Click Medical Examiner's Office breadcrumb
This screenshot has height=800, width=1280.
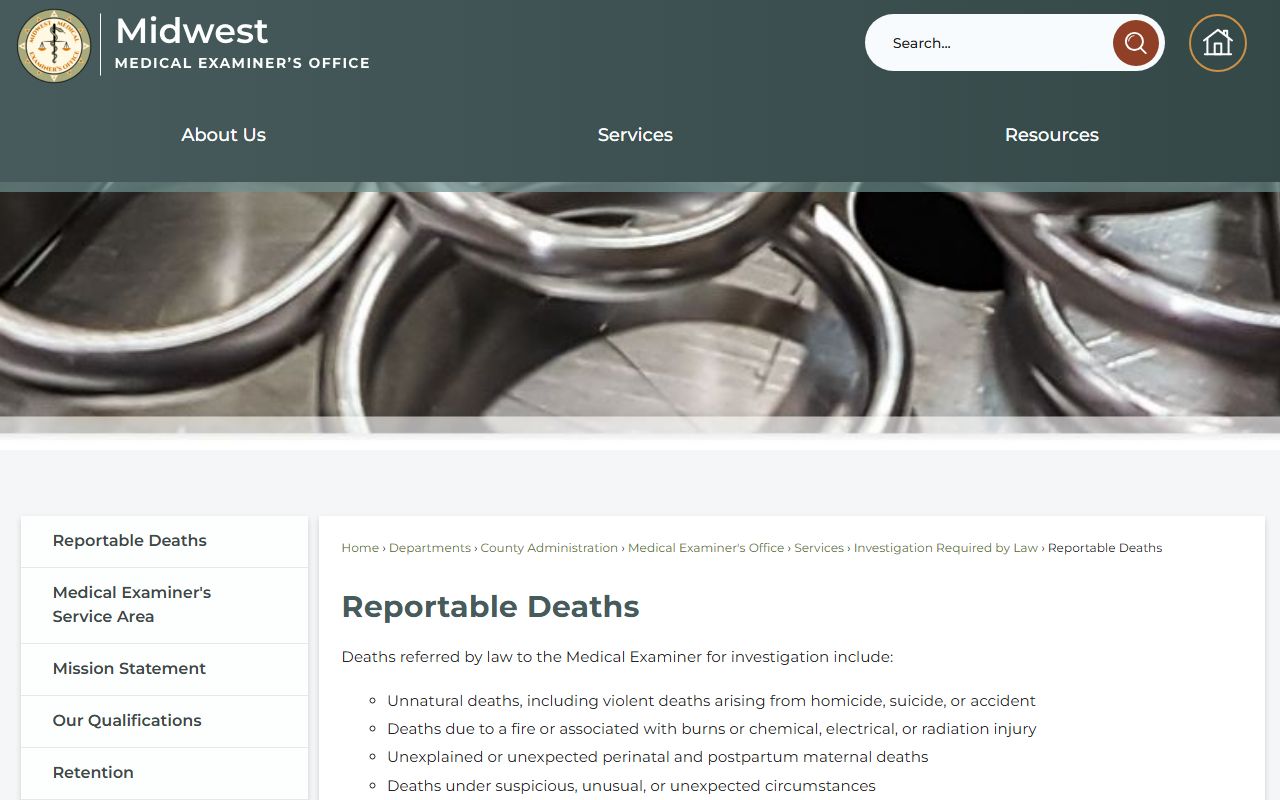(x=706, y=548)
